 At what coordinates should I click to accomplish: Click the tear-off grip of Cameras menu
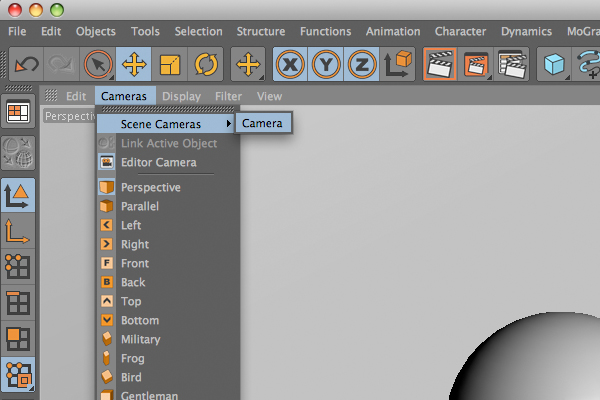(x=168, y=109)
